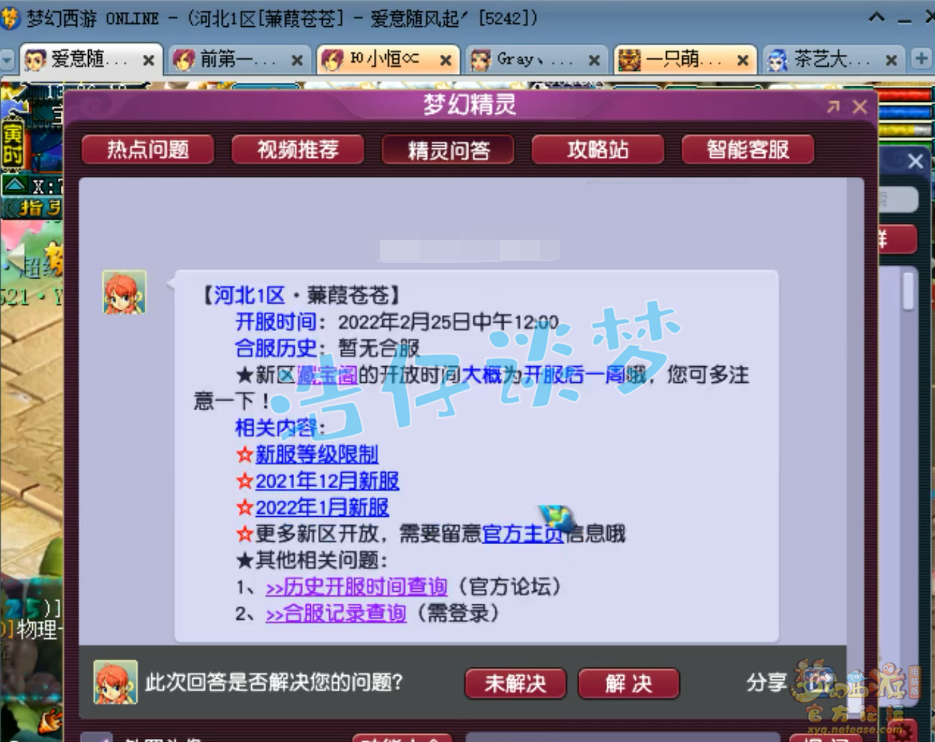The image size is (935, 742).
Task: Click the add new tab plus icon
Action: pyautogui.click(x=921, y=59)
